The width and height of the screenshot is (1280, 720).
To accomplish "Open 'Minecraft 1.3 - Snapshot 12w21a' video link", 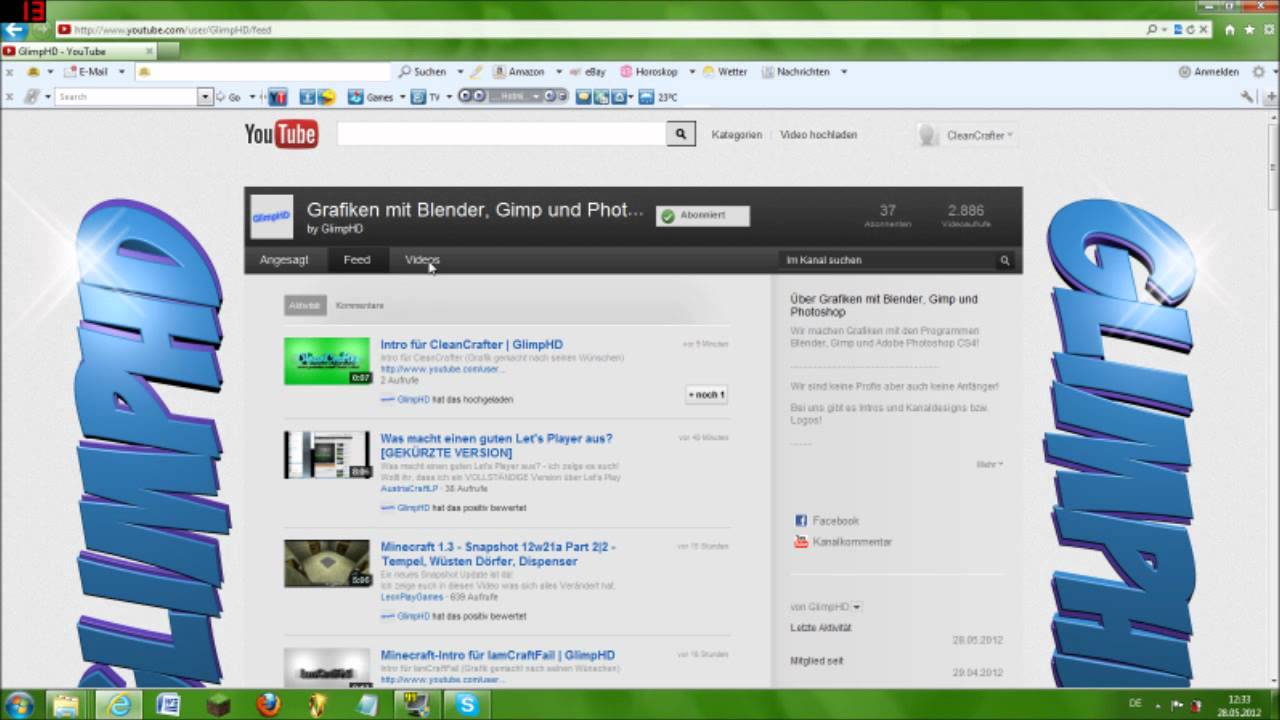I will click(x=498, y=554).
